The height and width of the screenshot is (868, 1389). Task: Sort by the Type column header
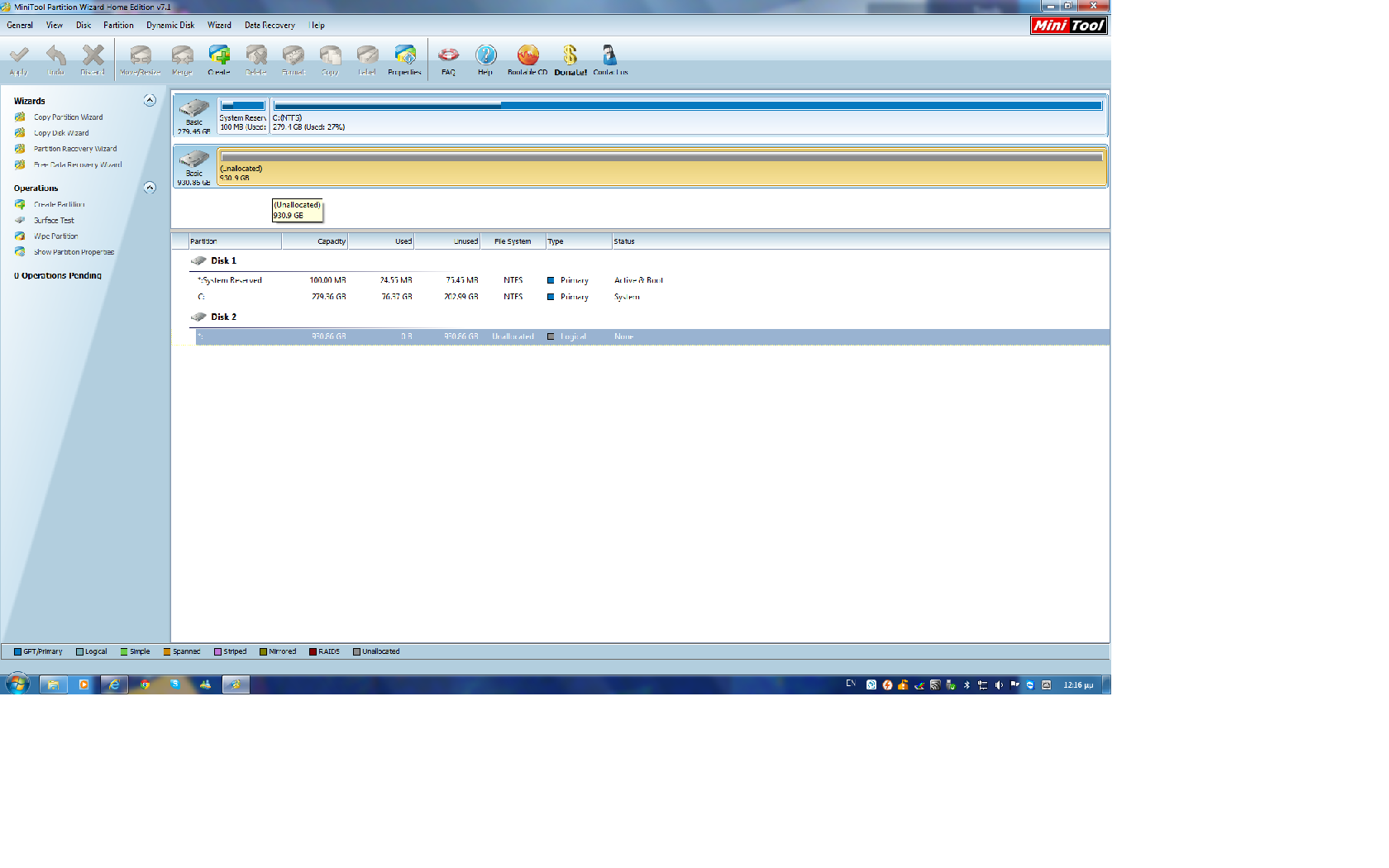coord(579,241)
